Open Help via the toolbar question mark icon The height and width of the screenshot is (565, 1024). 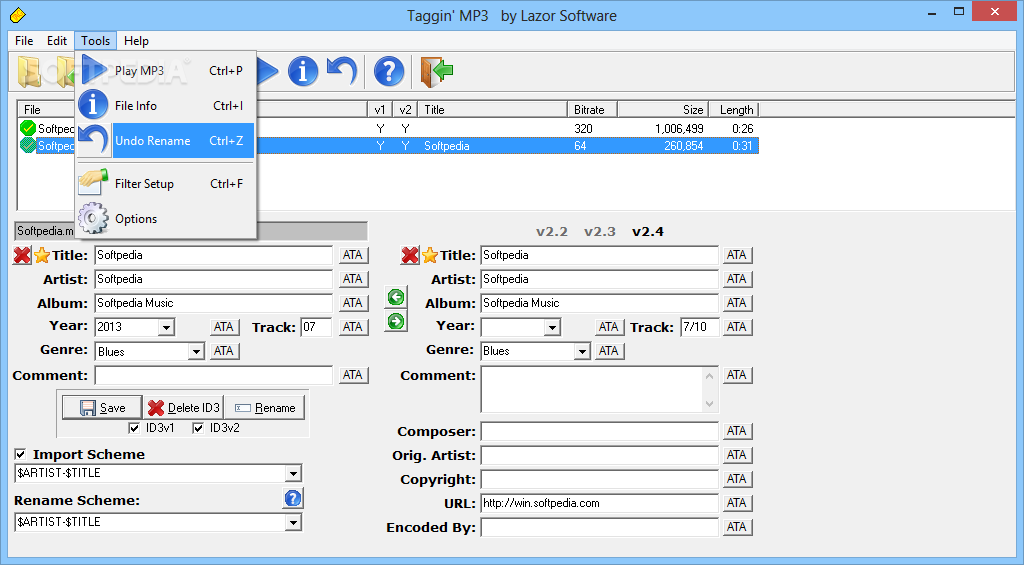(x=389, y=71)
